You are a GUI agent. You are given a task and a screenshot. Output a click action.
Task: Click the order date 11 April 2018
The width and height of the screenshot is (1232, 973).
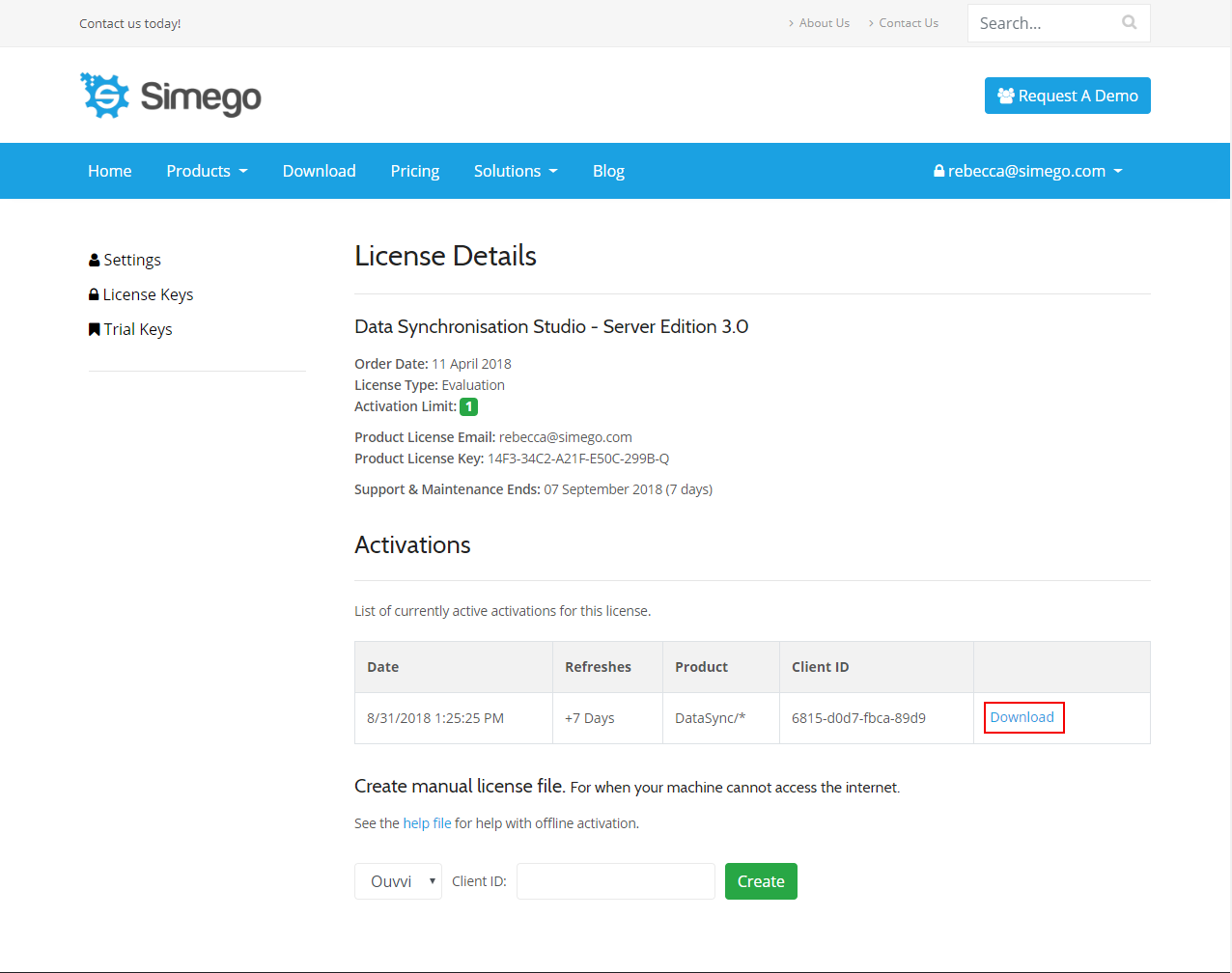pos(471,364)
